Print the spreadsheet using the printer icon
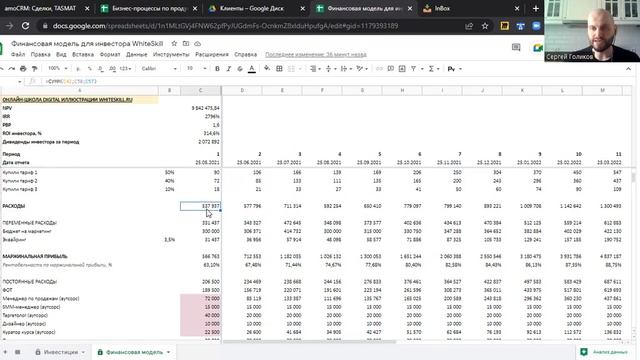This screenshot has height=360, width=640. (x=23, y=69)
